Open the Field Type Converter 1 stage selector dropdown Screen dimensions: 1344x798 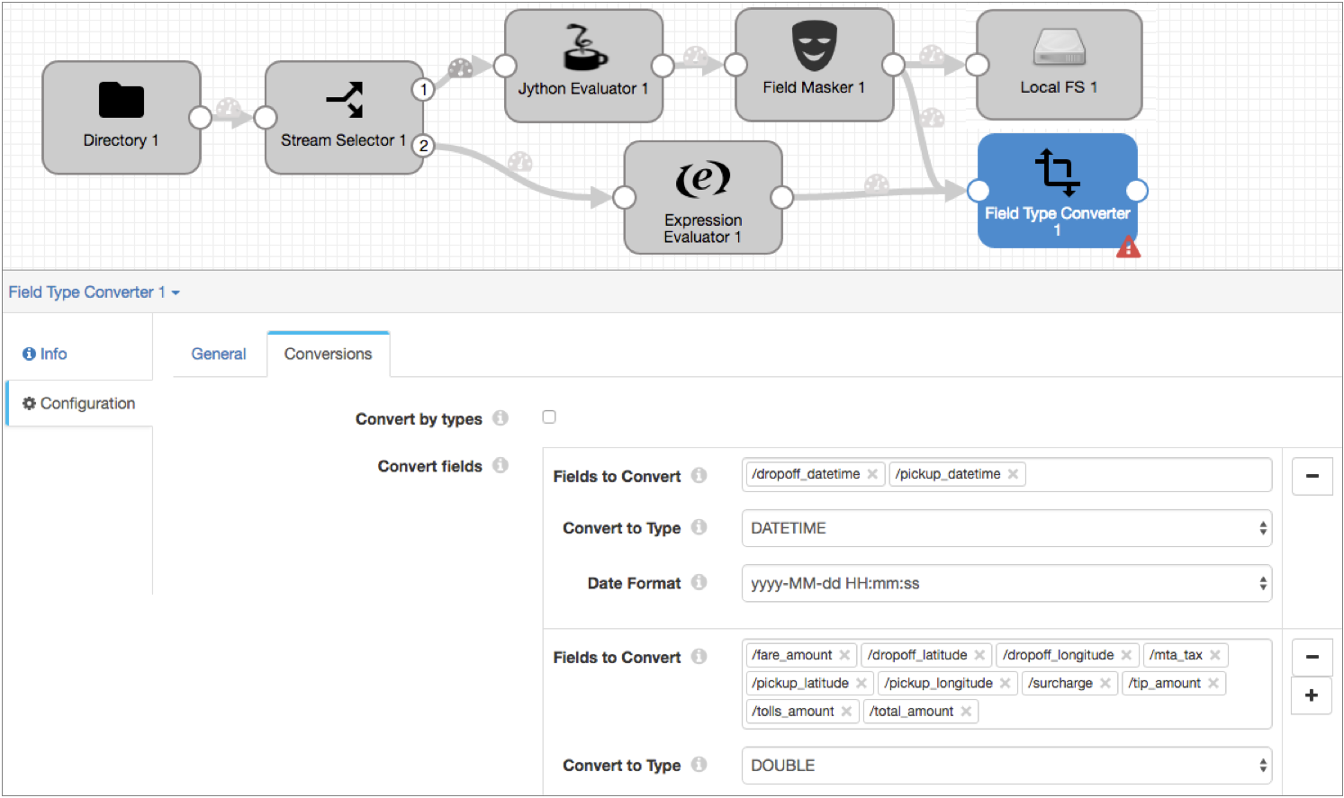click(x=94, y=292)
